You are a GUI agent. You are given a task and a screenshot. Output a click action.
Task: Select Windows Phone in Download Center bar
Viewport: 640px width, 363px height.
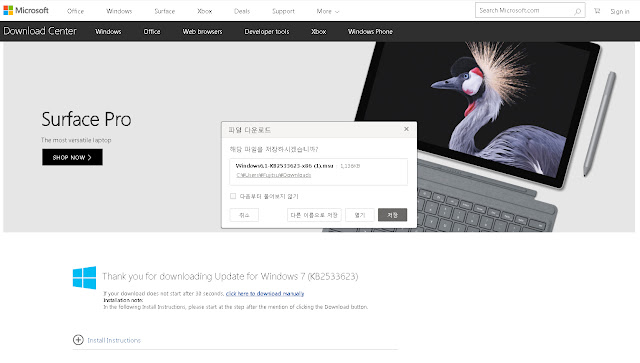point(370,31)
